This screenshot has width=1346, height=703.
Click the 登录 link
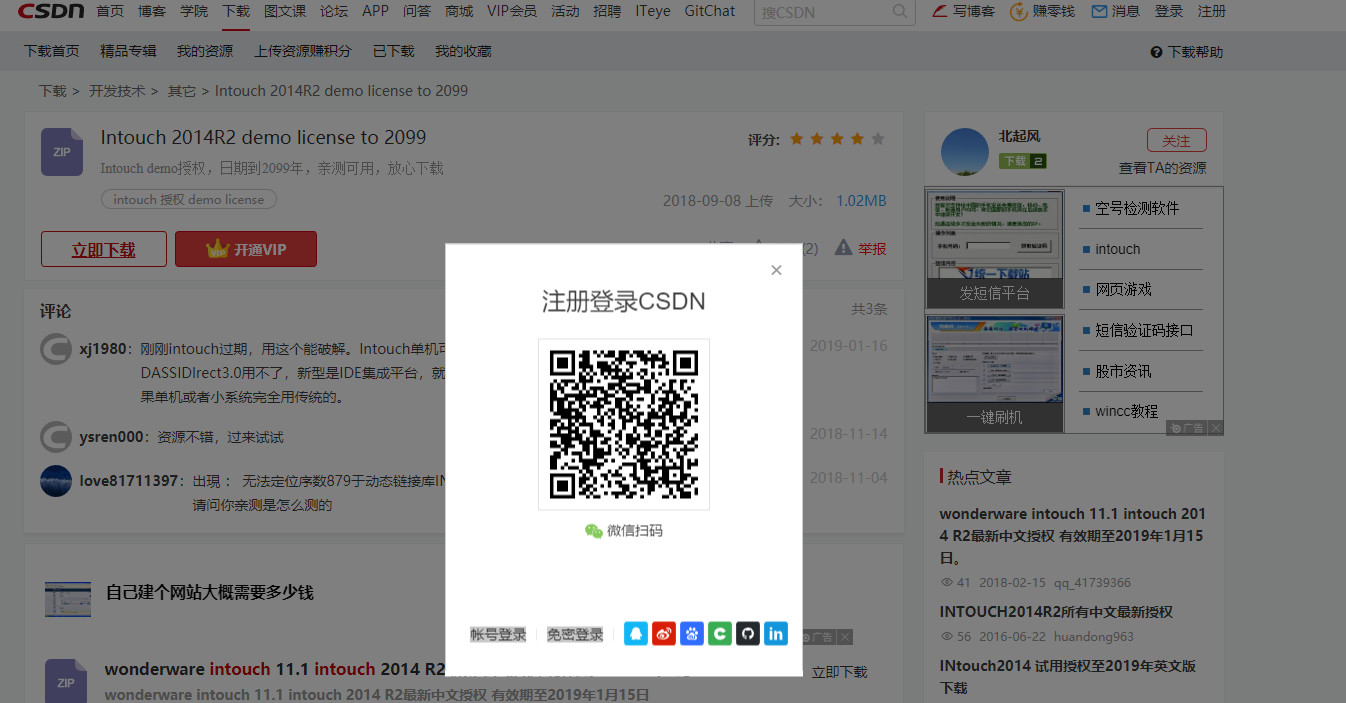tap(1169, 12)
